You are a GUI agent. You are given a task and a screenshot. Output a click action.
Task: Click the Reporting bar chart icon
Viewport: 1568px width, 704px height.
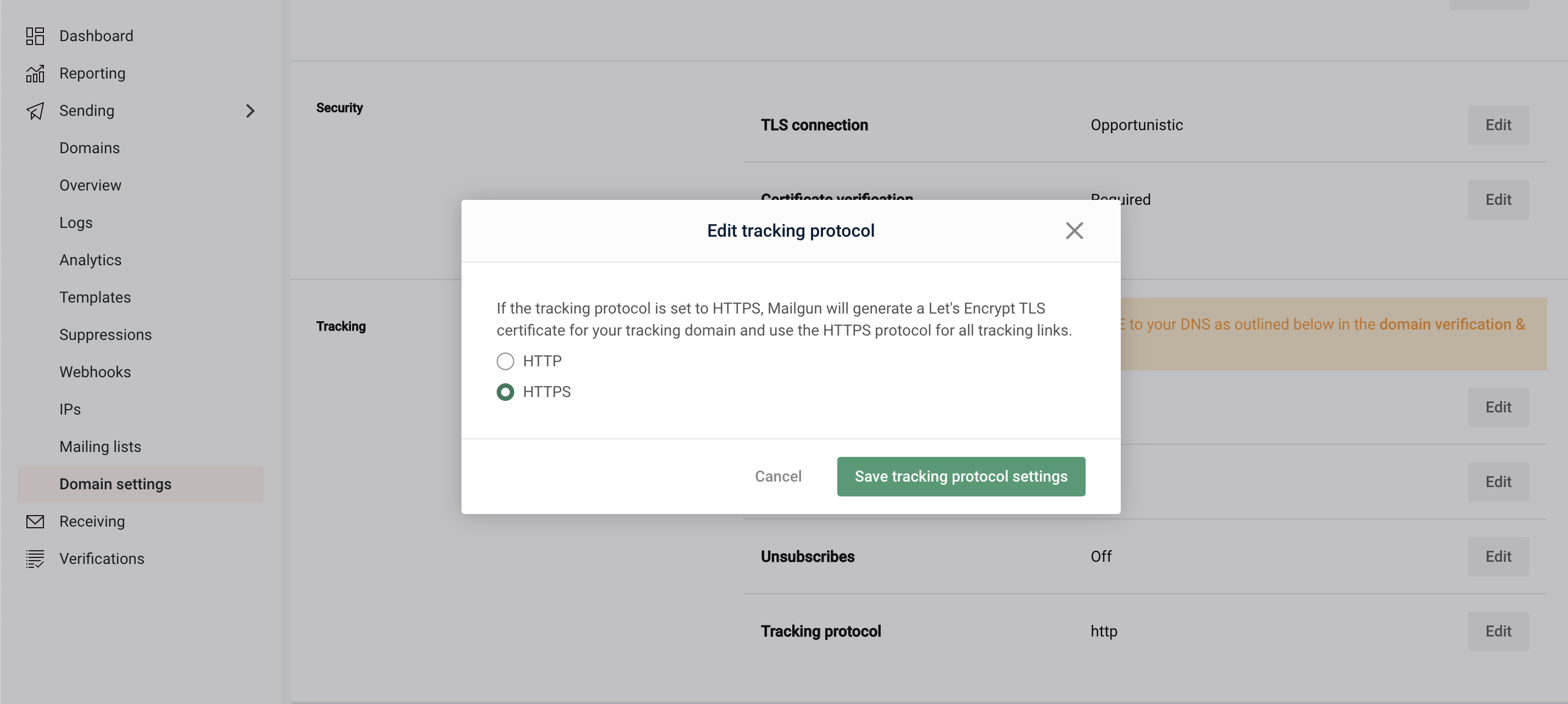tap(35, 73)
